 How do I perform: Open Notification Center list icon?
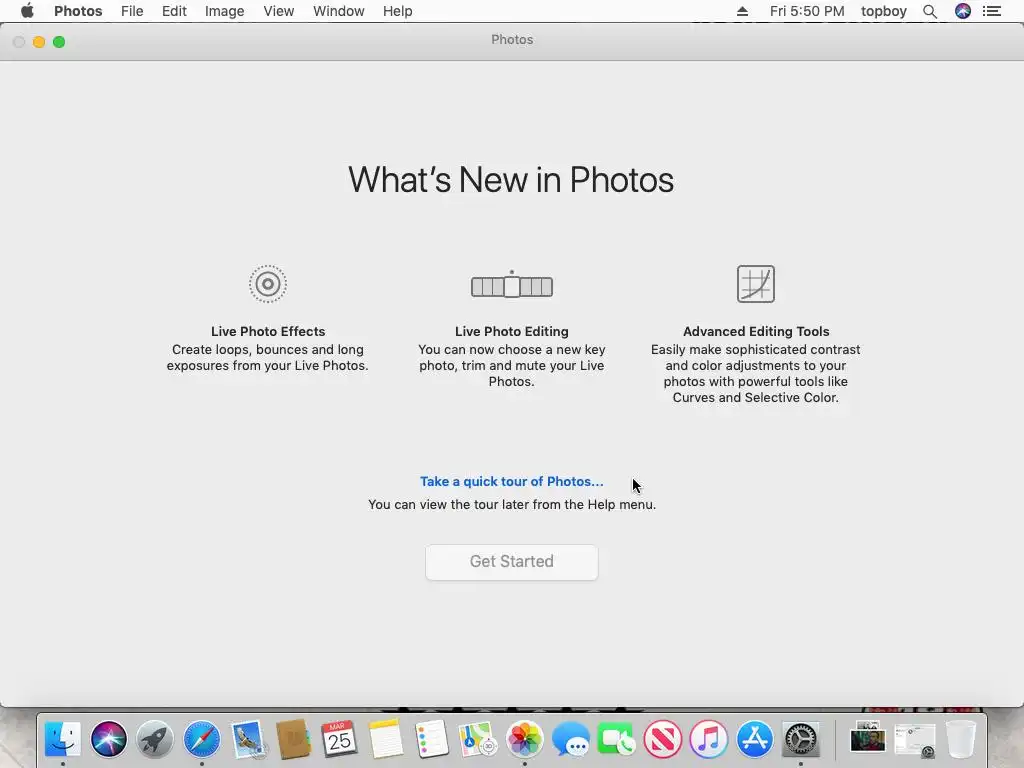992,11
